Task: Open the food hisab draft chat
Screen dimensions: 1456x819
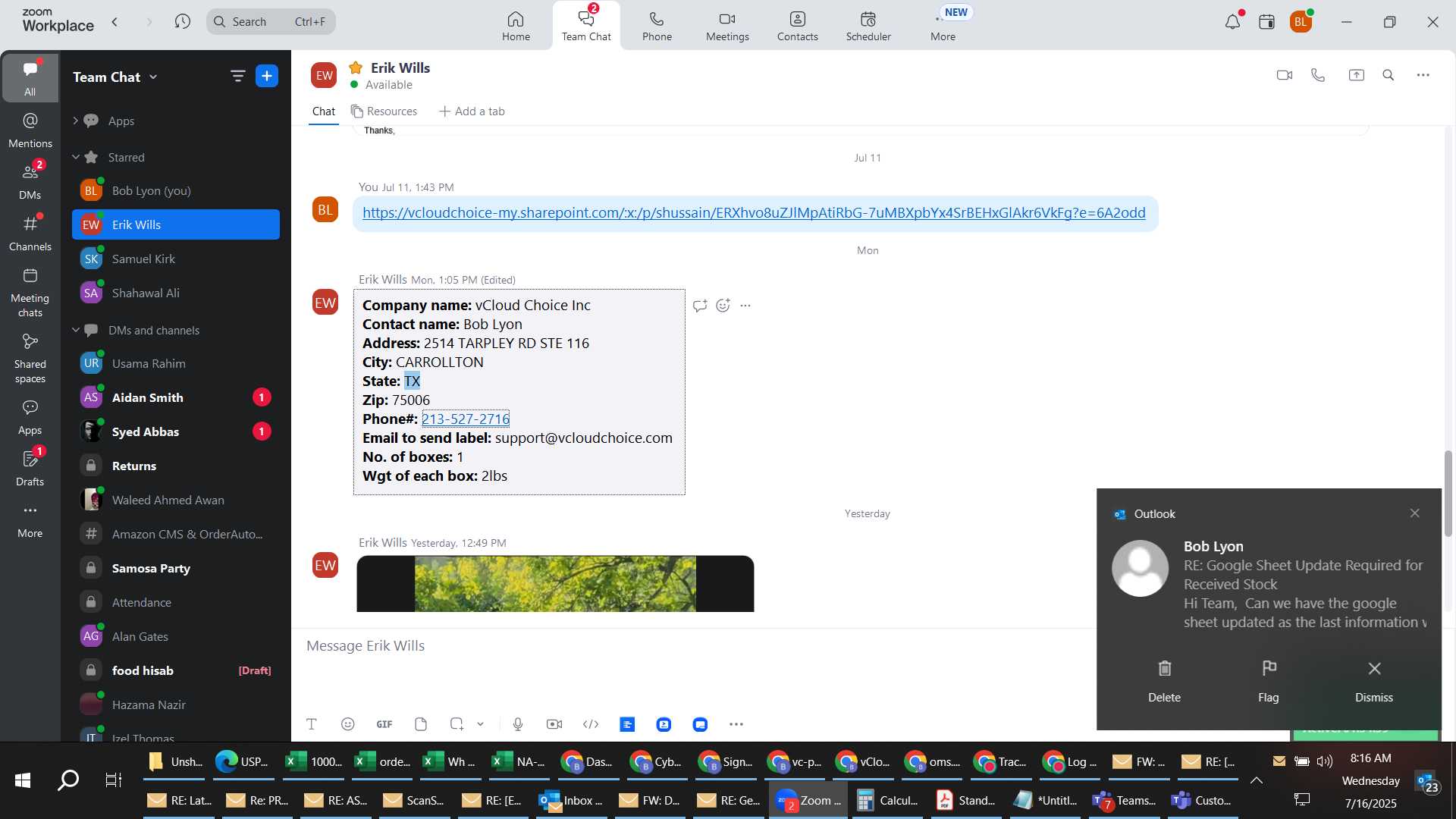Action: [x=176, y=670]
